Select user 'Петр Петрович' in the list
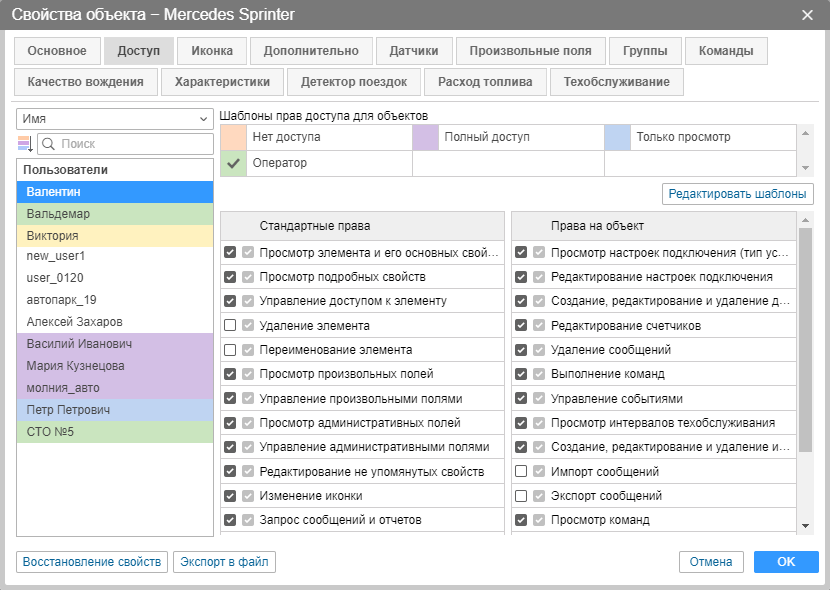Viewport: 830px width, 590px height. 115,410
